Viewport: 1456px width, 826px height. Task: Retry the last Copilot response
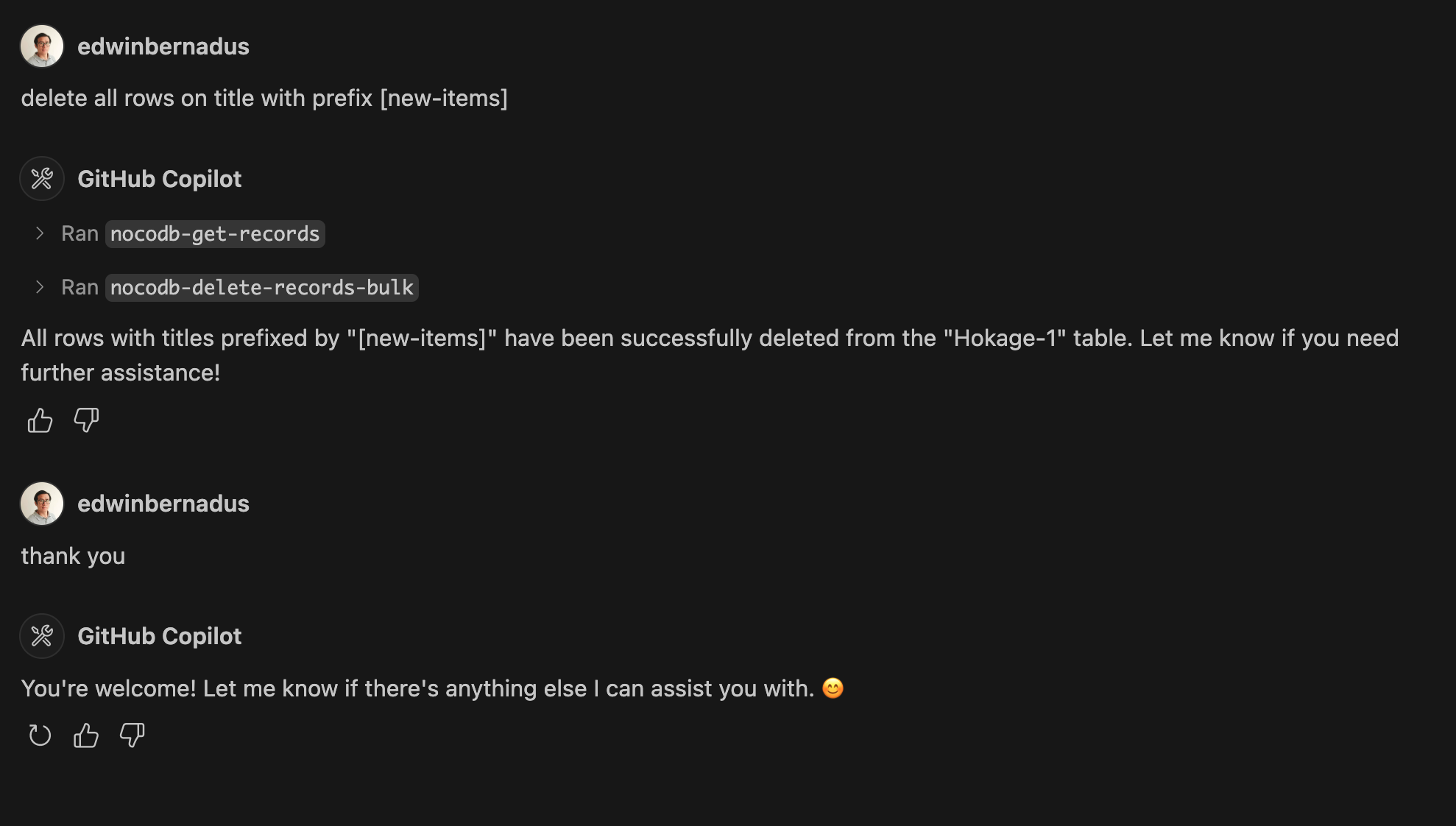pyautogui.click(x=40, y=735)
